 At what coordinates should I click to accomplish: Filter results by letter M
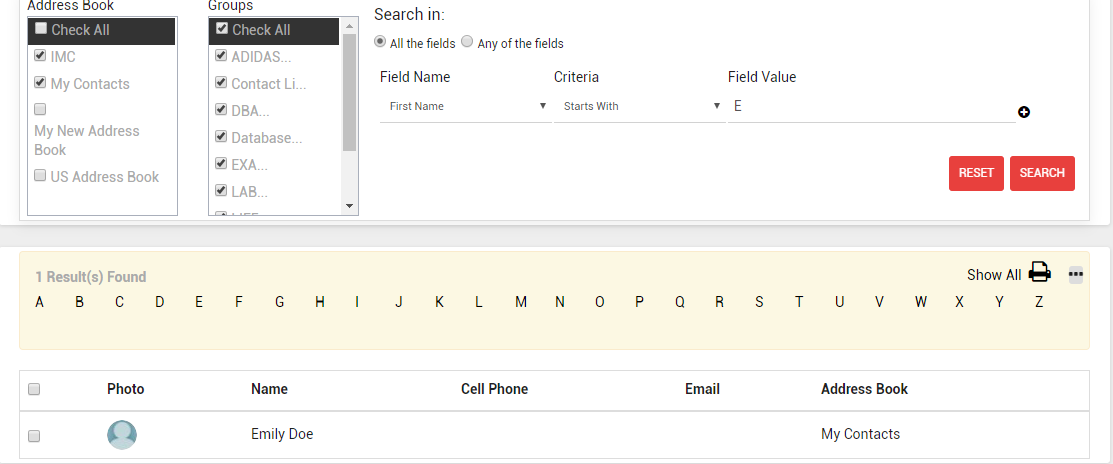click(521, 302)
